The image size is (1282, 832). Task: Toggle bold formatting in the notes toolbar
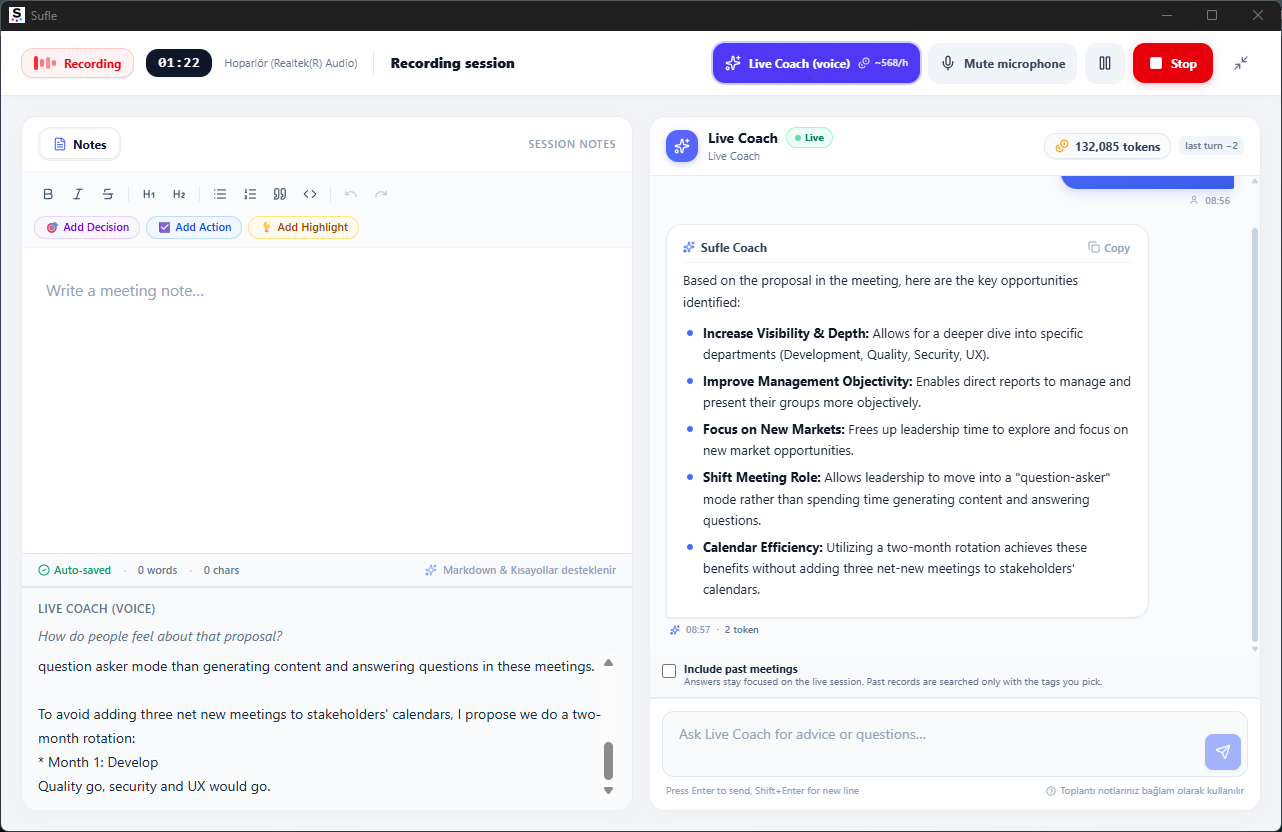click(x=48, y=194)
